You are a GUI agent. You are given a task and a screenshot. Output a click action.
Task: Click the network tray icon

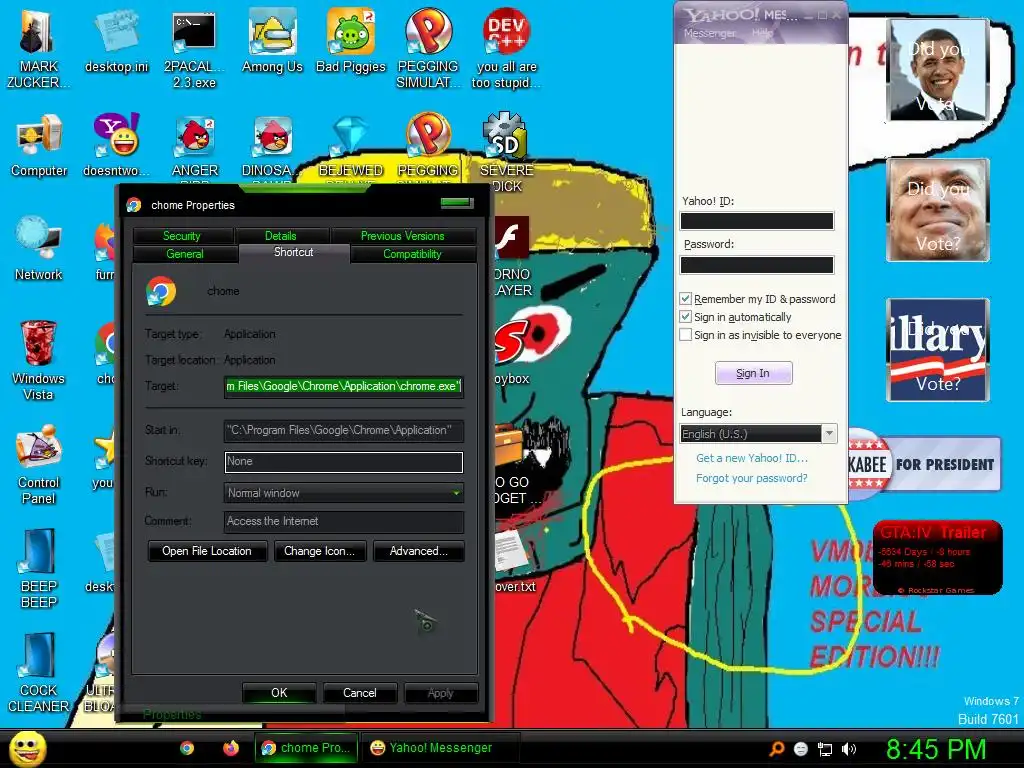tap(825, 749)
